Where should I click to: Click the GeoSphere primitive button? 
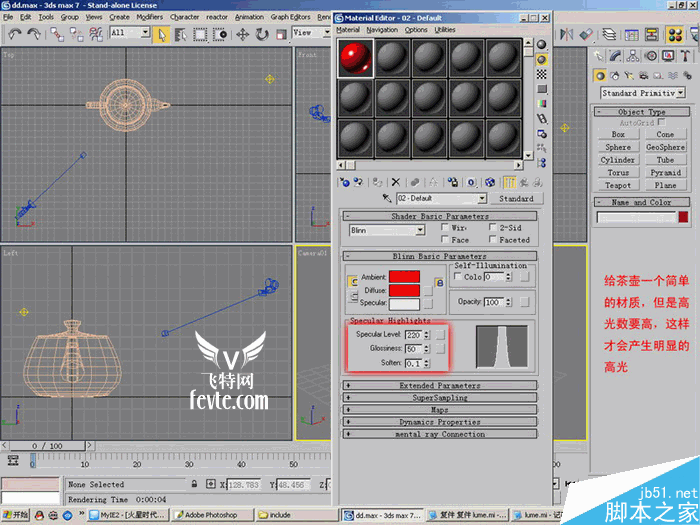665,147
